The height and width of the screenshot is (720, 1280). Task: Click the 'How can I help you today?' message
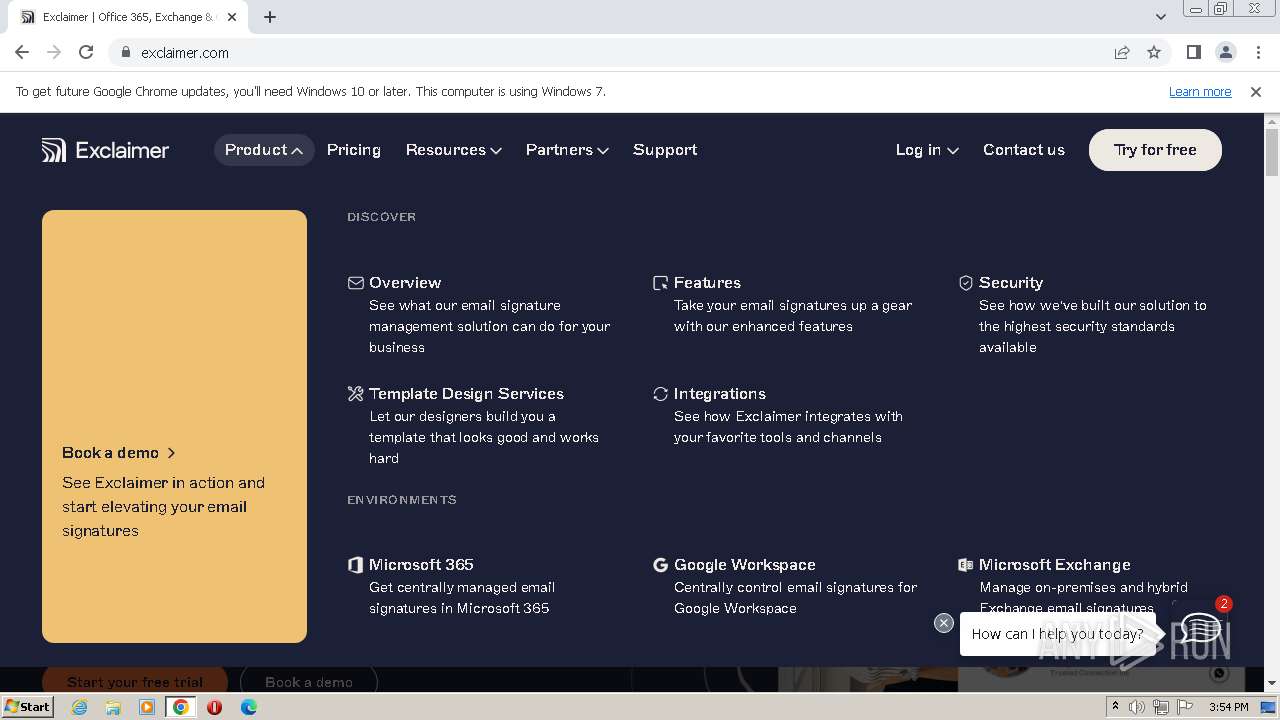1057,634
